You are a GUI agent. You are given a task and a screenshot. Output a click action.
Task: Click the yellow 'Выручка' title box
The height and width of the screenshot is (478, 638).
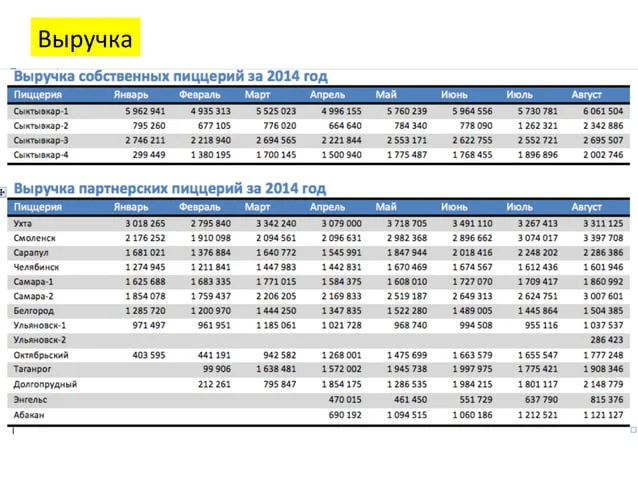tap(85, 37)
